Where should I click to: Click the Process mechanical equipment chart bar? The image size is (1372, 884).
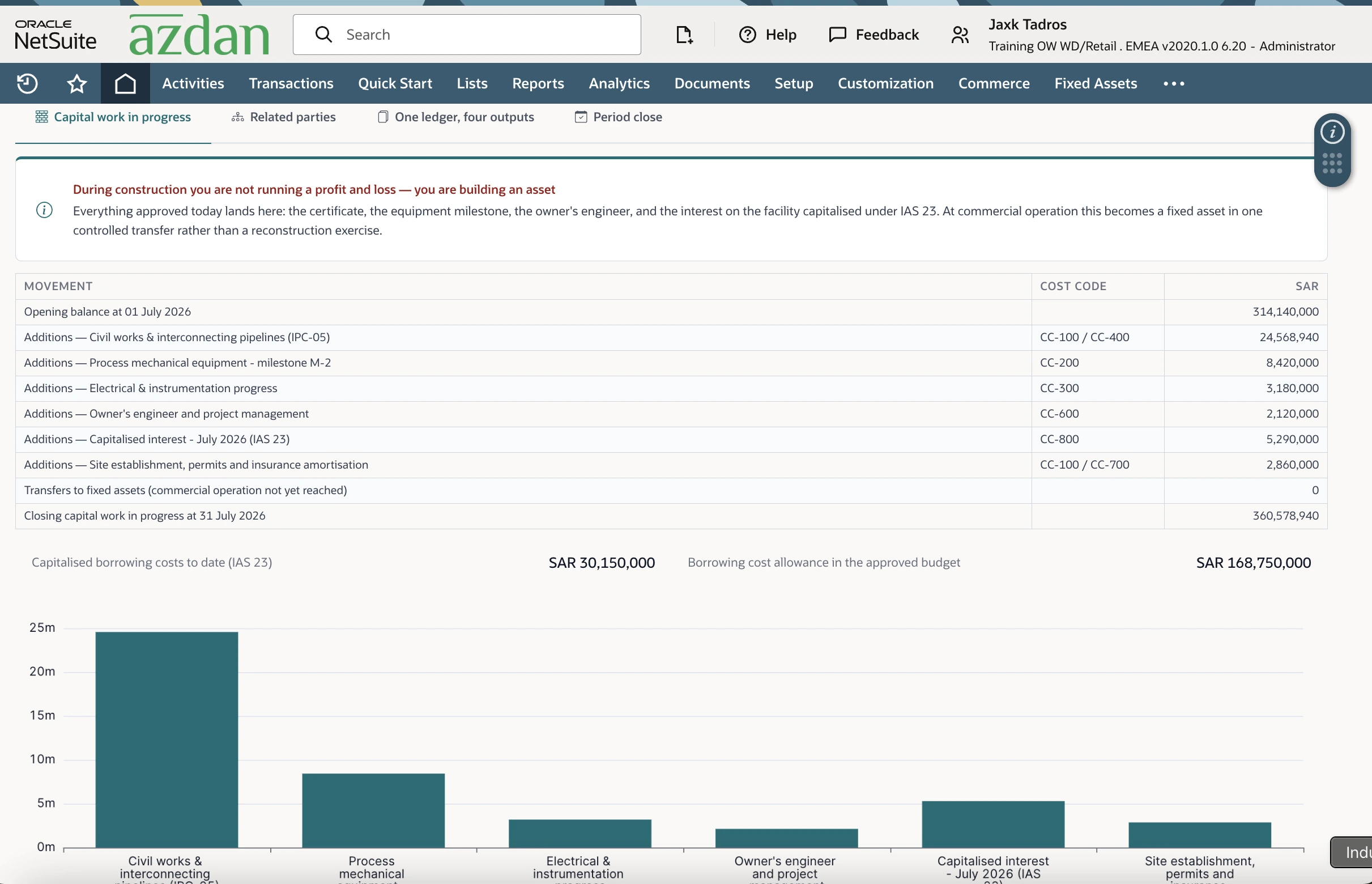pyautogui.click(x=373, y=810)
